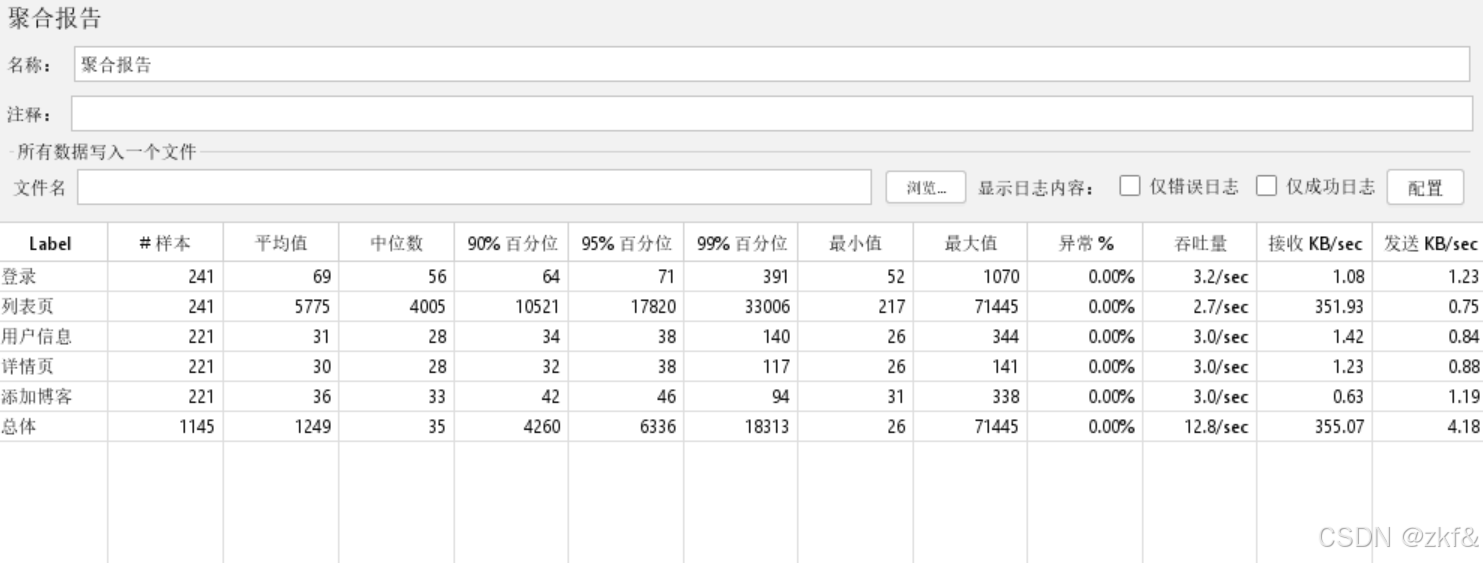Screen dimensions: 1483x563
Task: Click max value 1070 in 登录 row
Action: [x=1001, y=276]
